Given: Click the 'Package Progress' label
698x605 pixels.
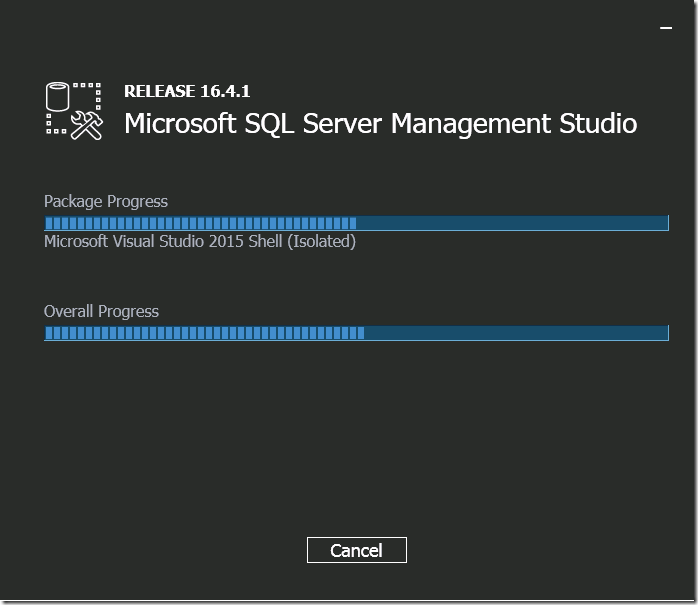Looking at the screenshot, I should (x=106, y=202).
